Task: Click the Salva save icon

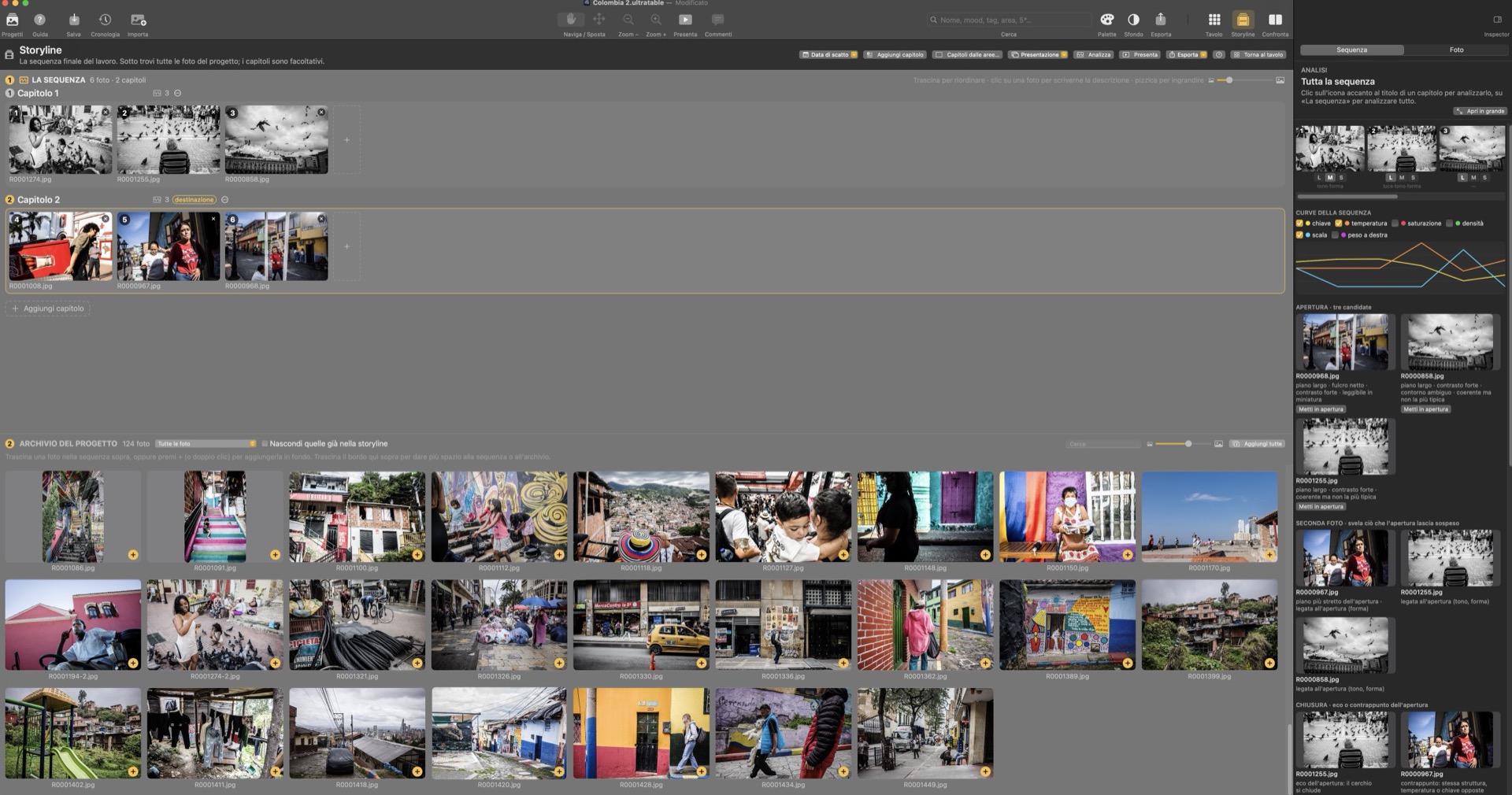Action: (73, 20)
